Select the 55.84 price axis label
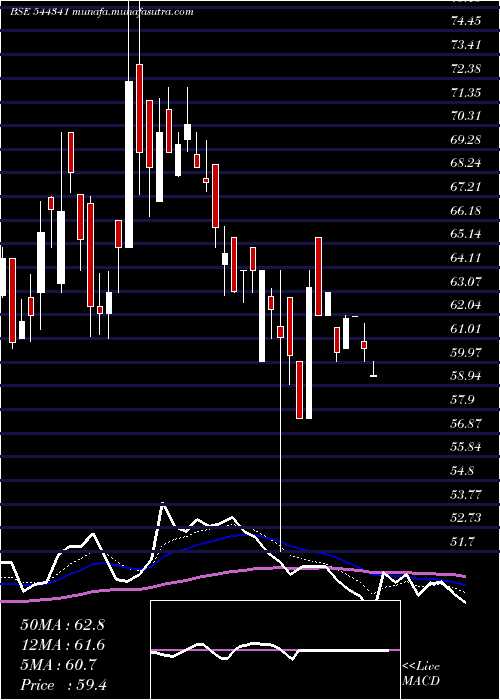Screen dimensions: 500x700 (466, 446)
